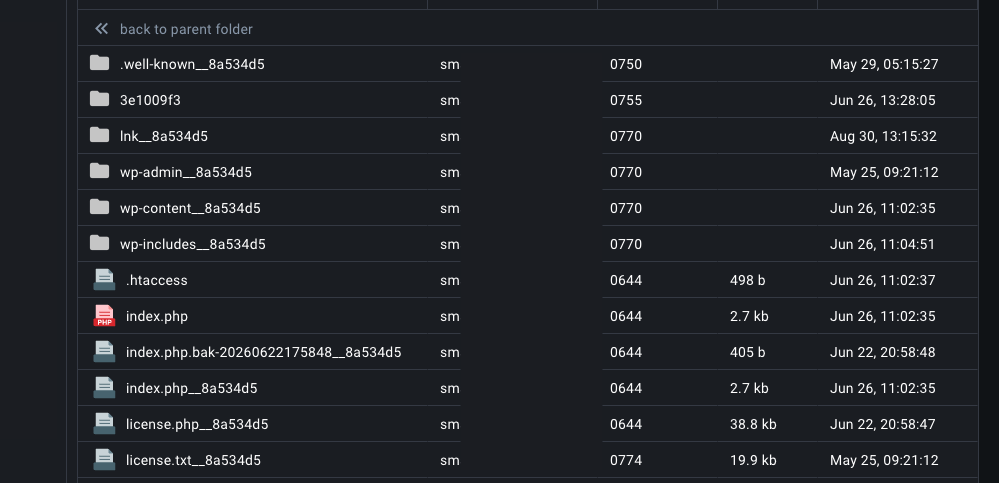This screenshot has height=483, width=999.
Task: Click the .well-known__8a534d5 folder icon
Action: [99, 62]
